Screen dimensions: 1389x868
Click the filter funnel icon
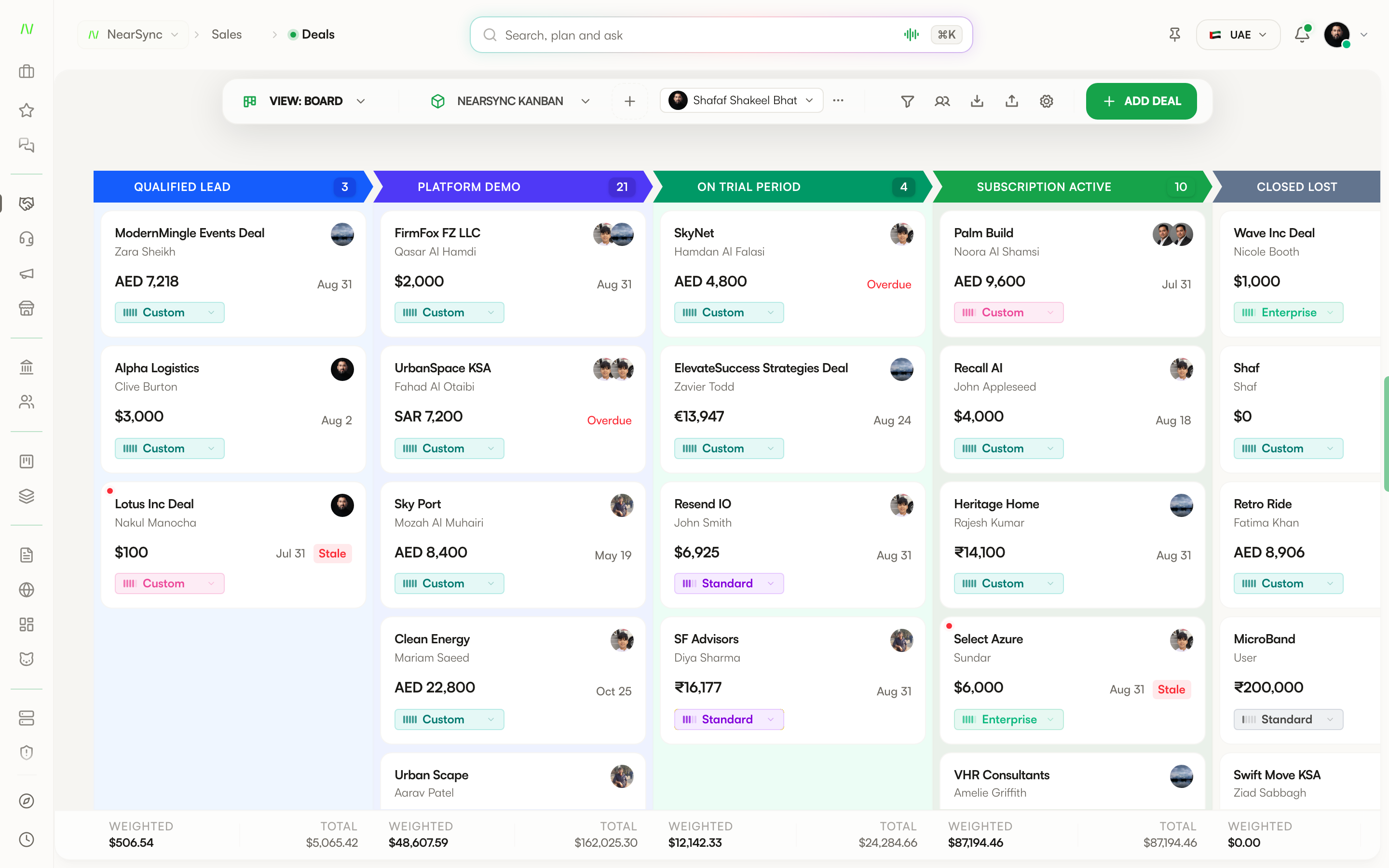(908, 101)
